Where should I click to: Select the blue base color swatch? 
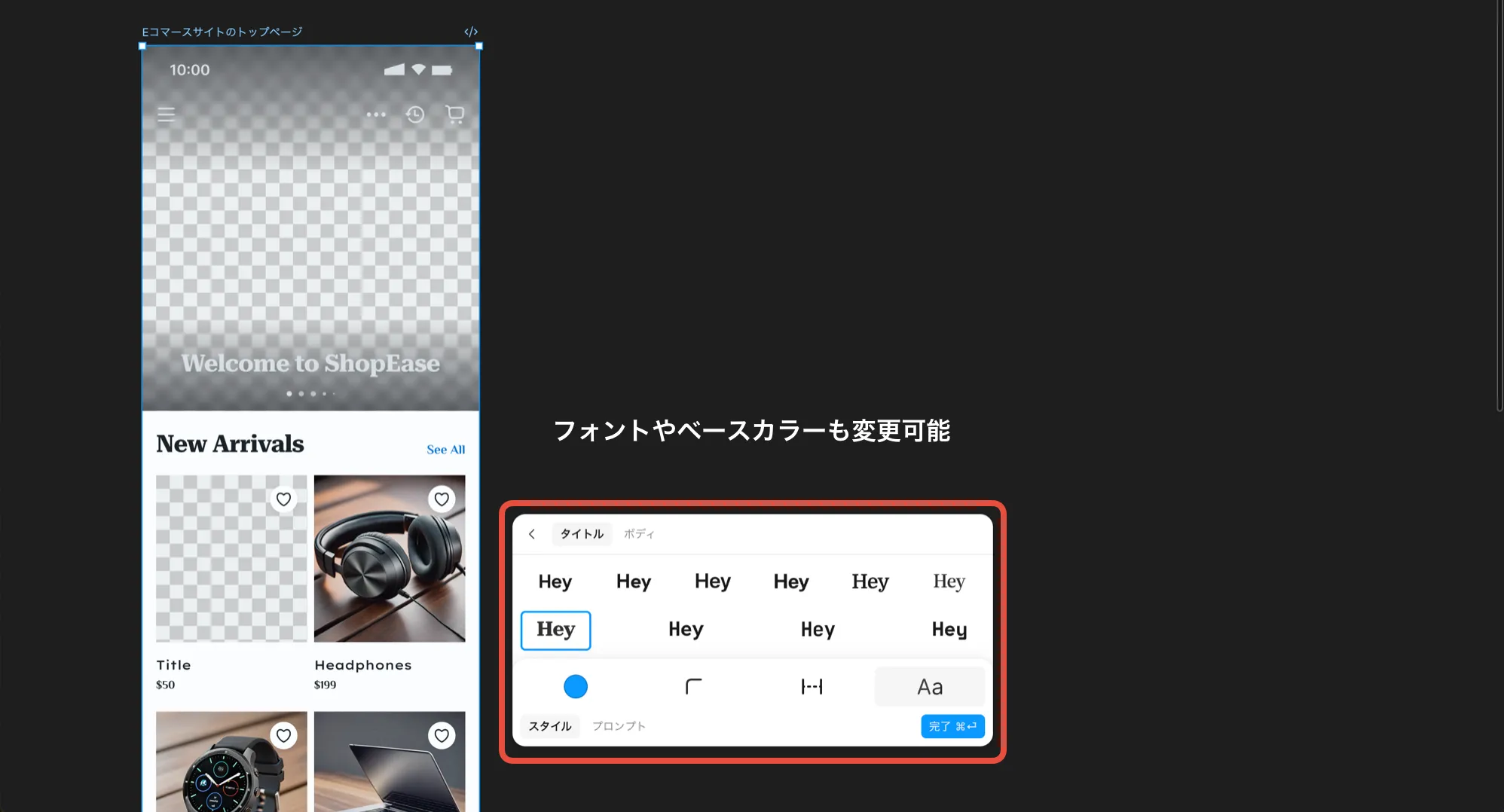pos(576,686)
